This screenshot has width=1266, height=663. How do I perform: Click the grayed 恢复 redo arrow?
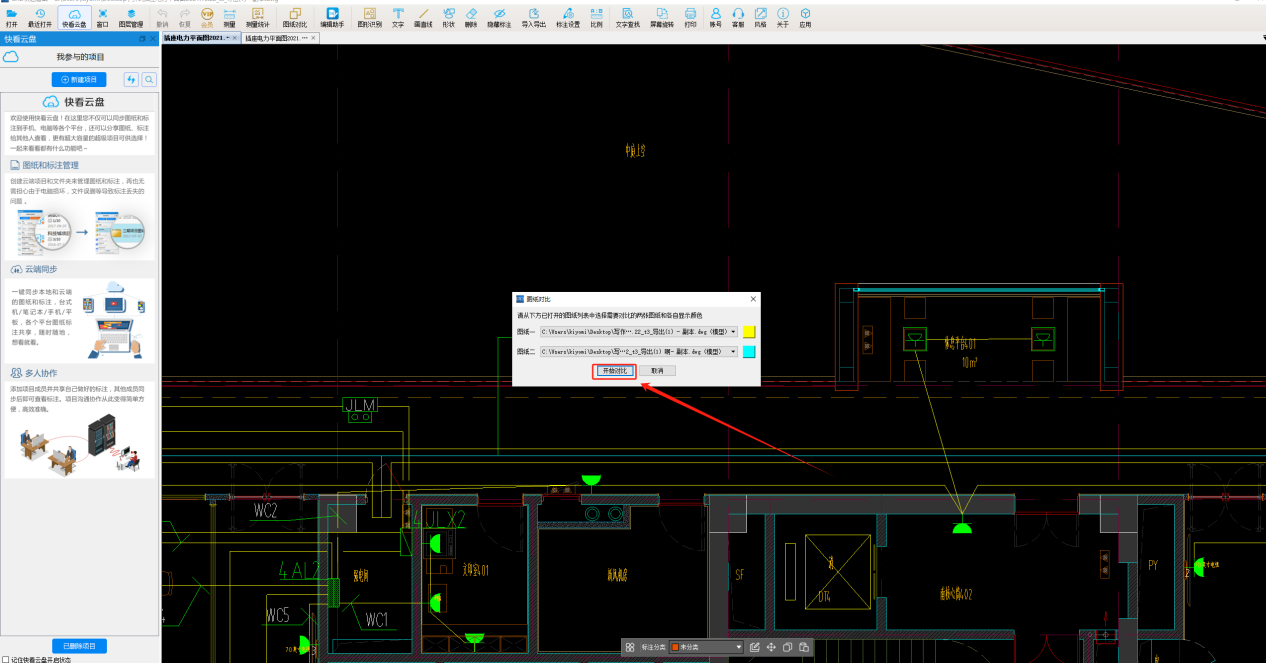(x=185, y=16)
